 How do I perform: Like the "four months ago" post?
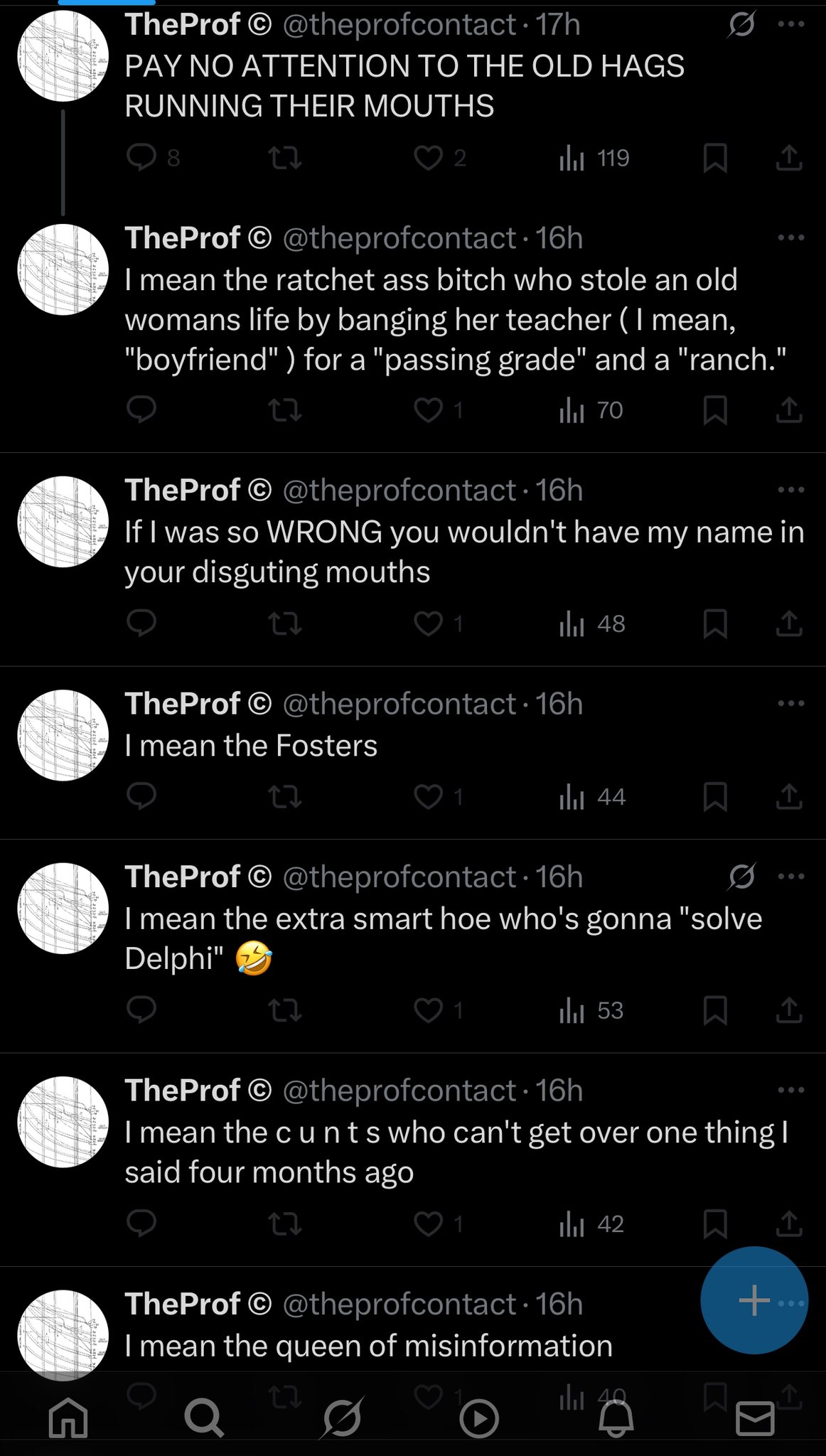[x=429, y=1224]
